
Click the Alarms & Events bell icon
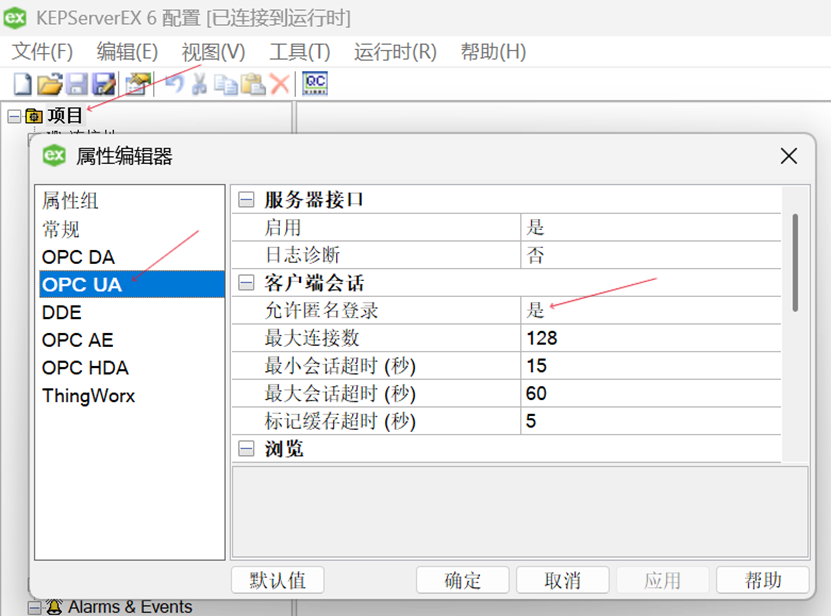[x=54, y=607]
